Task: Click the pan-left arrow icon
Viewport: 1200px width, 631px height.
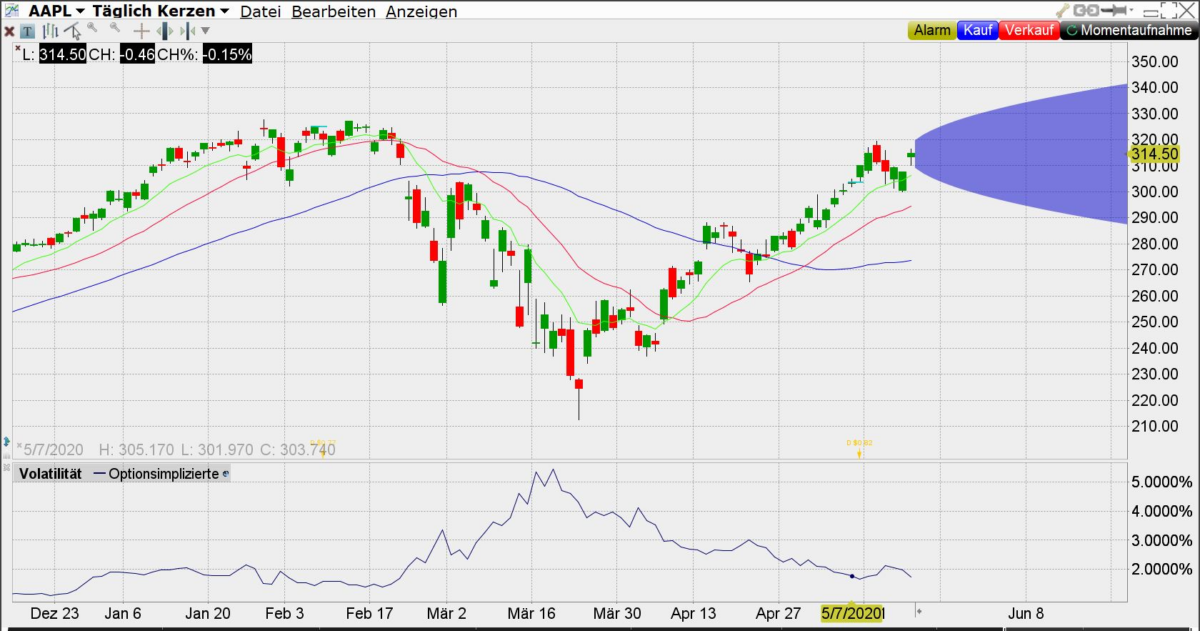Action: (163, 31)
